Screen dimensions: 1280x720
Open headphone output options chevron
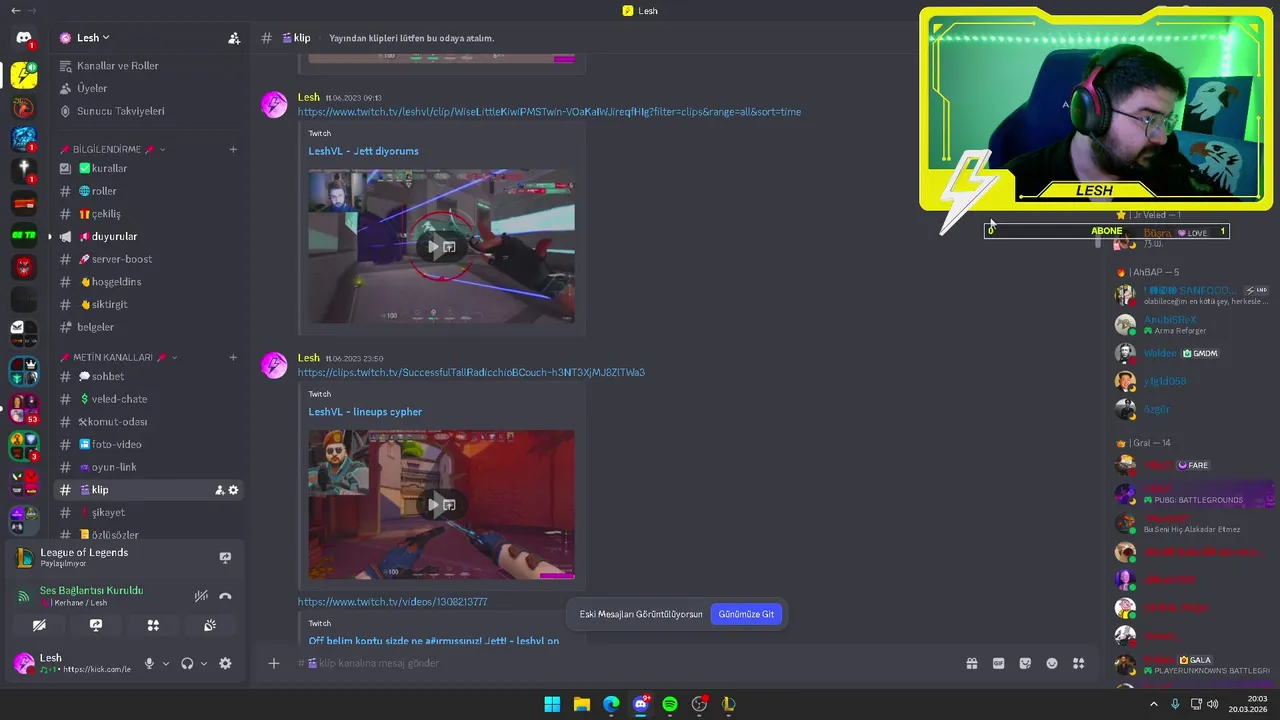coord(204,663)
